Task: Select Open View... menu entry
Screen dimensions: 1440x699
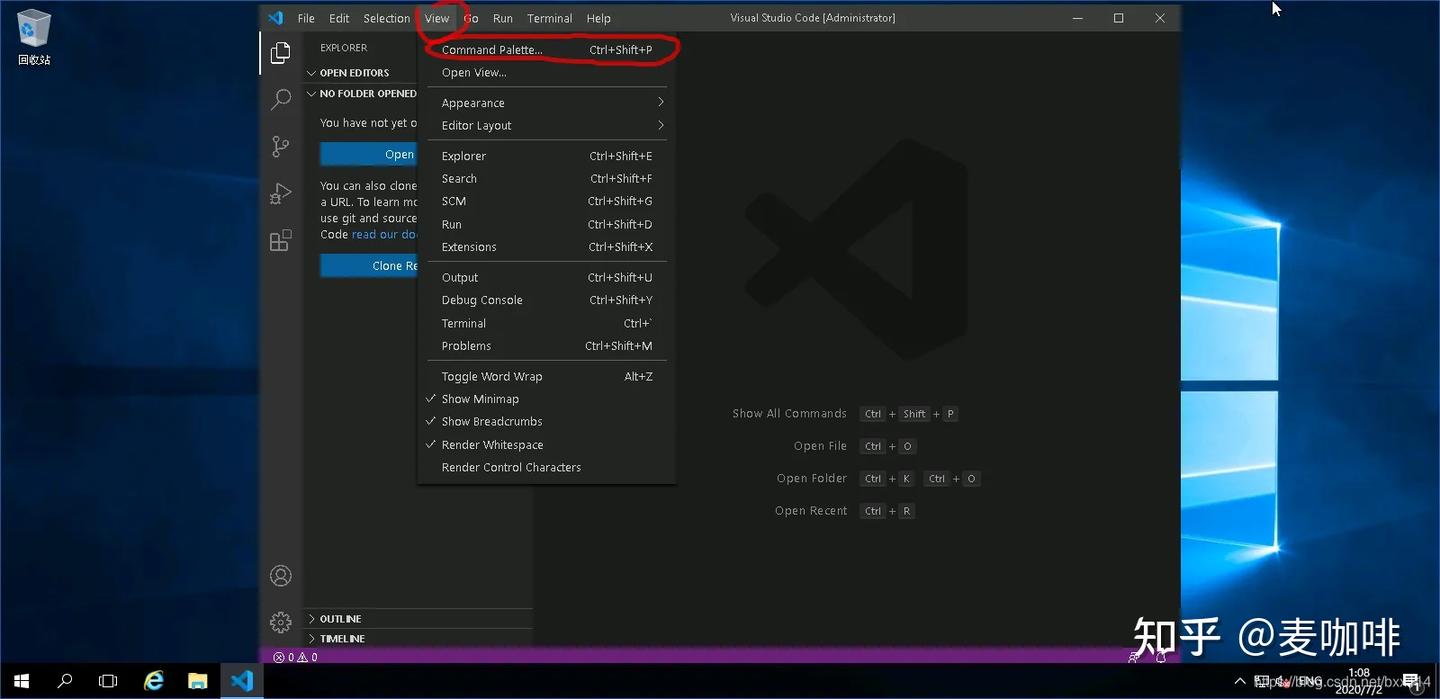Action: tap(546, 73)
